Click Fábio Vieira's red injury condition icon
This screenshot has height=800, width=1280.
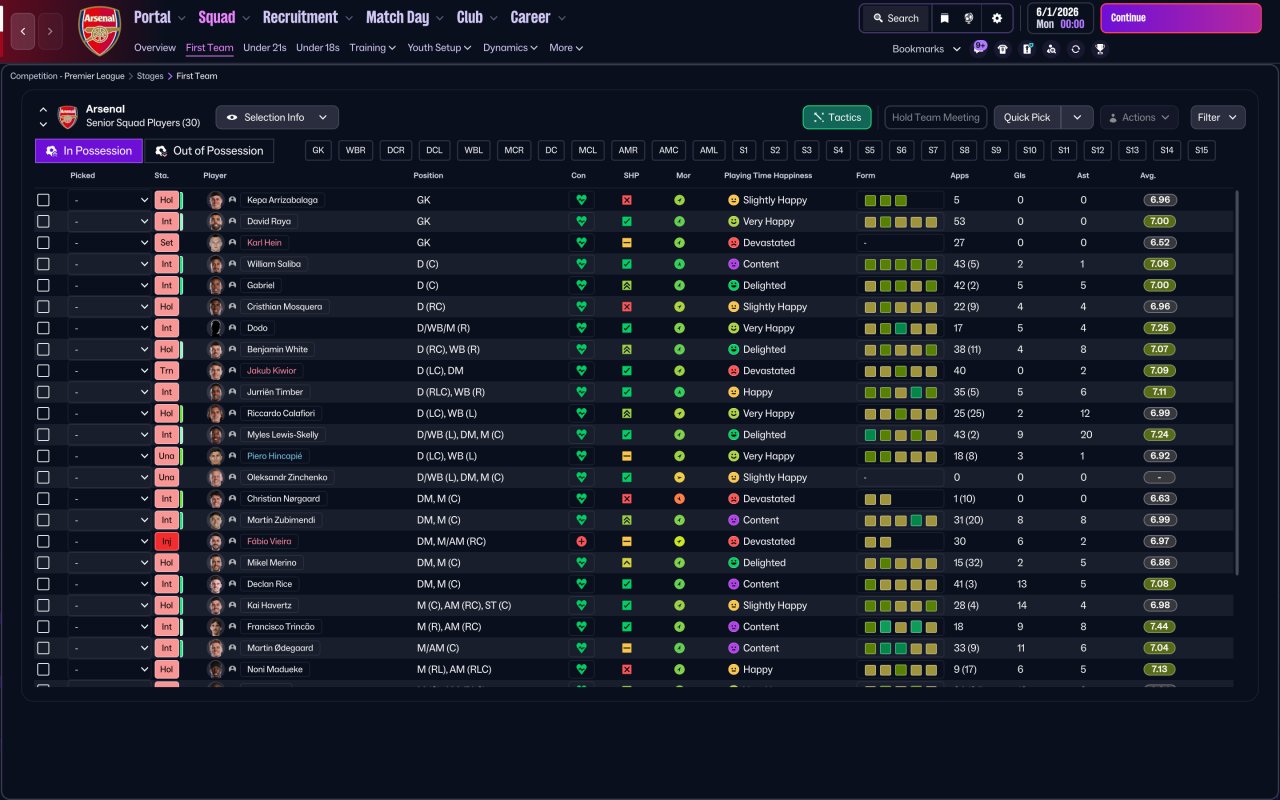(x=581, y=541)
